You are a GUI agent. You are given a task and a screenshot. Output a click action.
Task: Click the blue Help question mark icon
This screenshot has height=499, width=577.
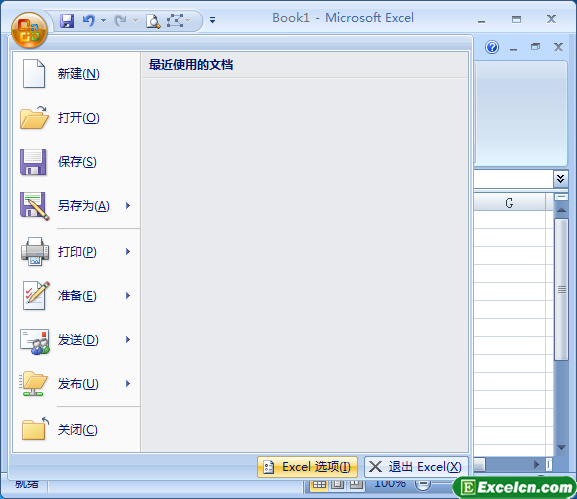[x=492, y=47]
